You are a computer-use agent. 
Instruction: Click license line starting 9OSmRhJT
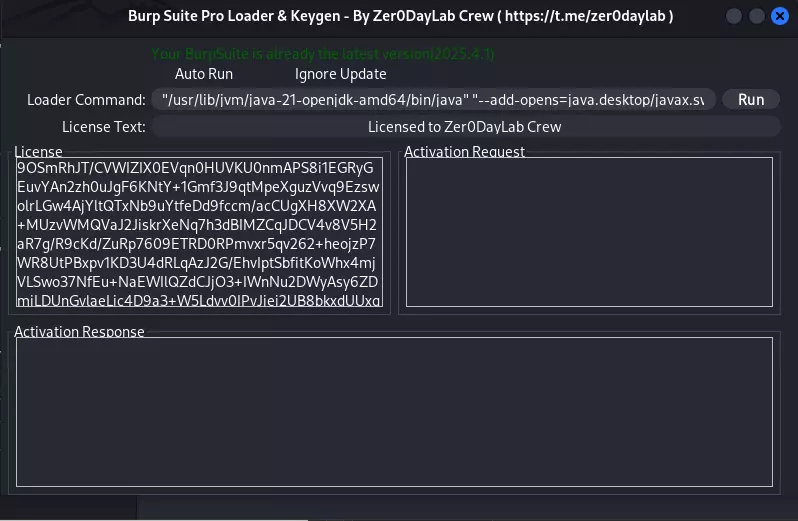tap(195, 168)
